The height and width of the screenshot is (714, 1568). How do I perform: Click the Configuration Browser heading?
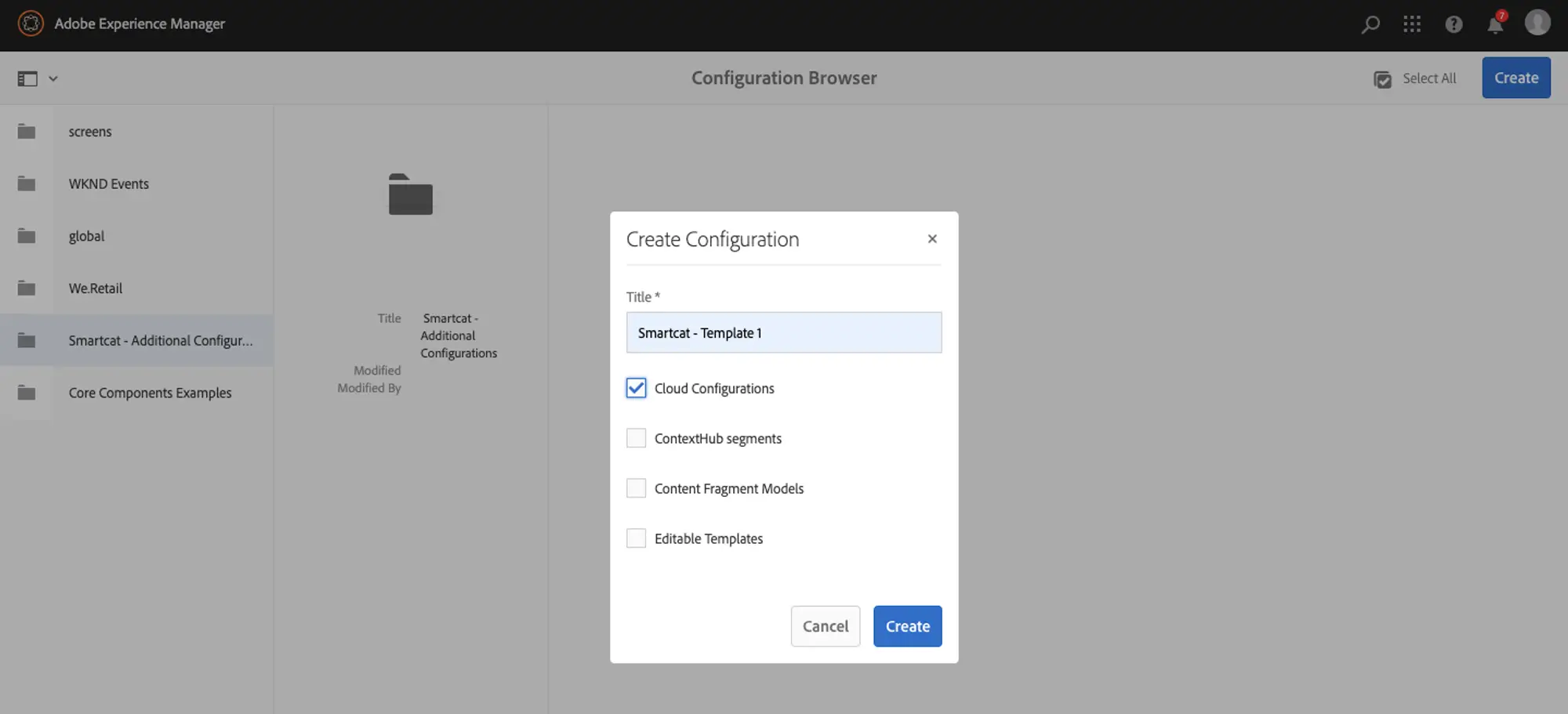[784, 78]
